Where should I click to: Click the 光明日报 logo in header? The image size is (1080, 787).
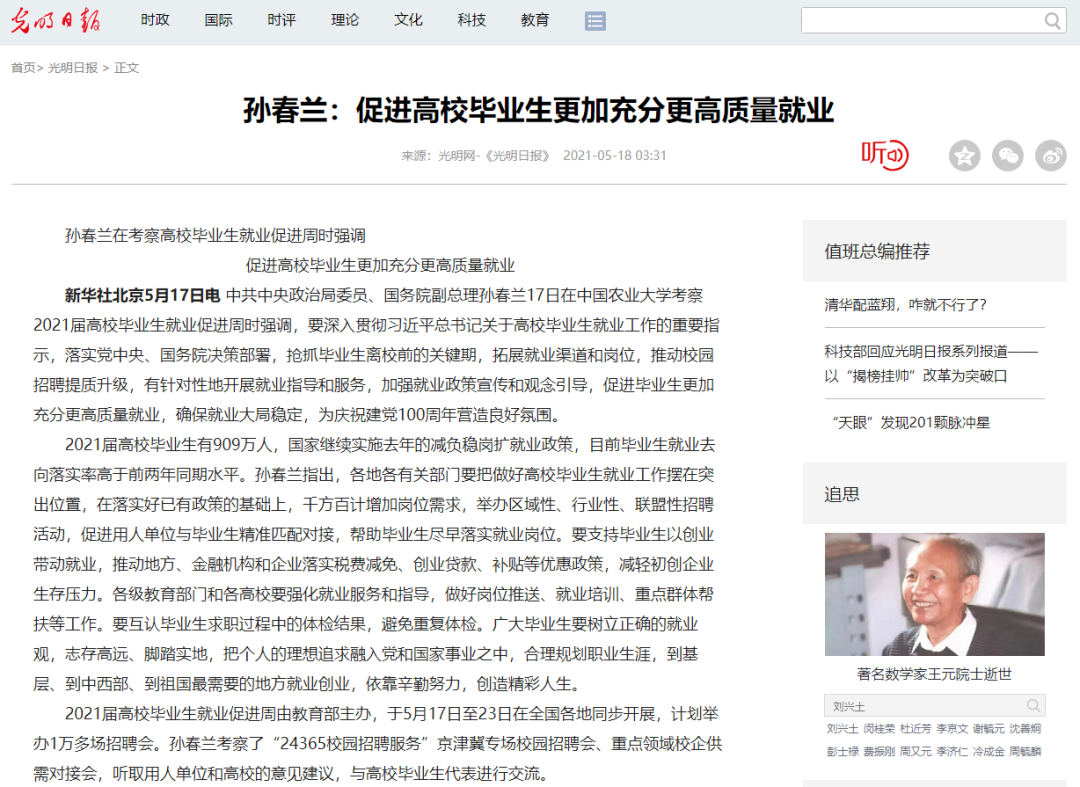tap(55, 20)
